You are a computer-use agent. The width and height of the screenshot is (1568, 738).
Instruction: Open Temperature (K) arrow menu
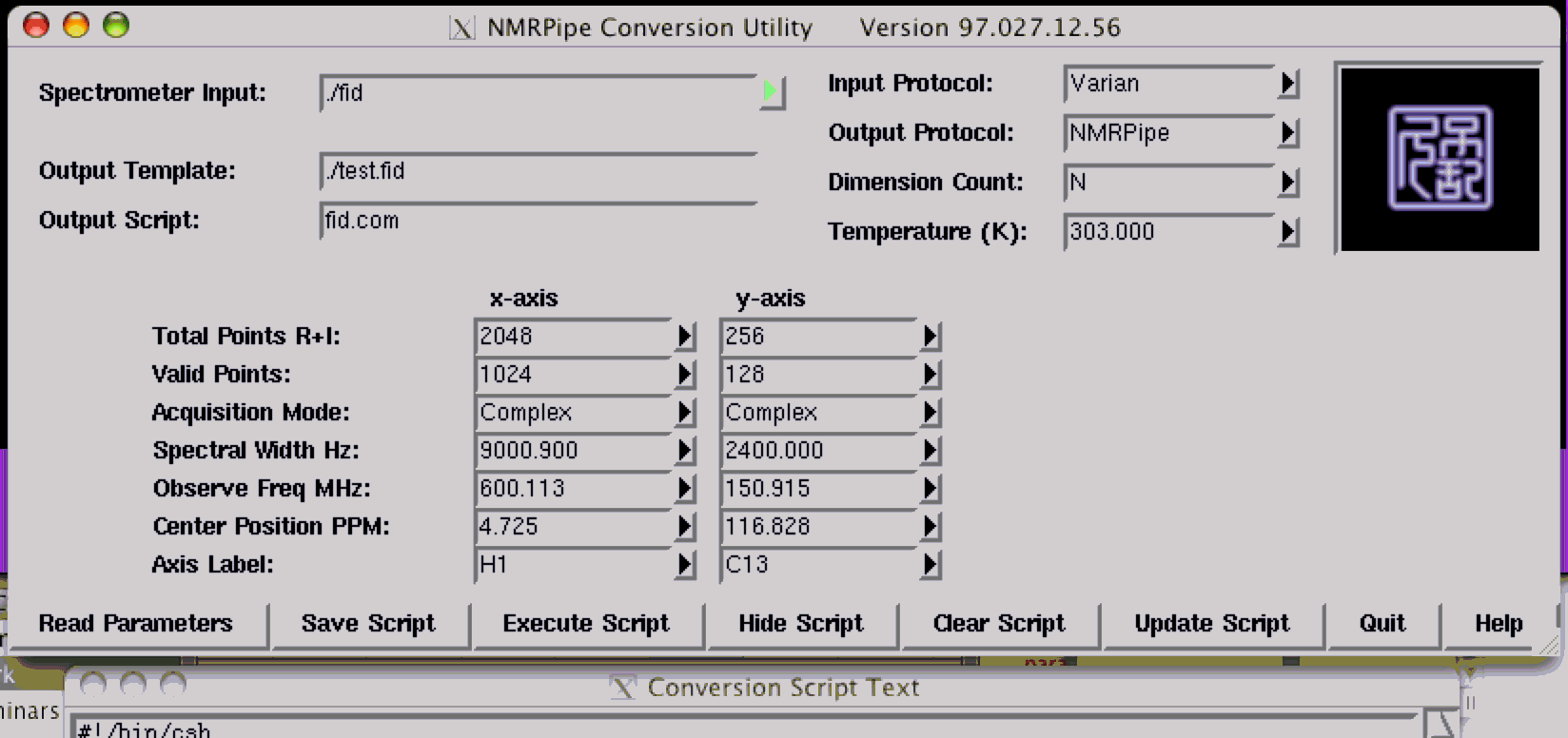pos(1287,232)
